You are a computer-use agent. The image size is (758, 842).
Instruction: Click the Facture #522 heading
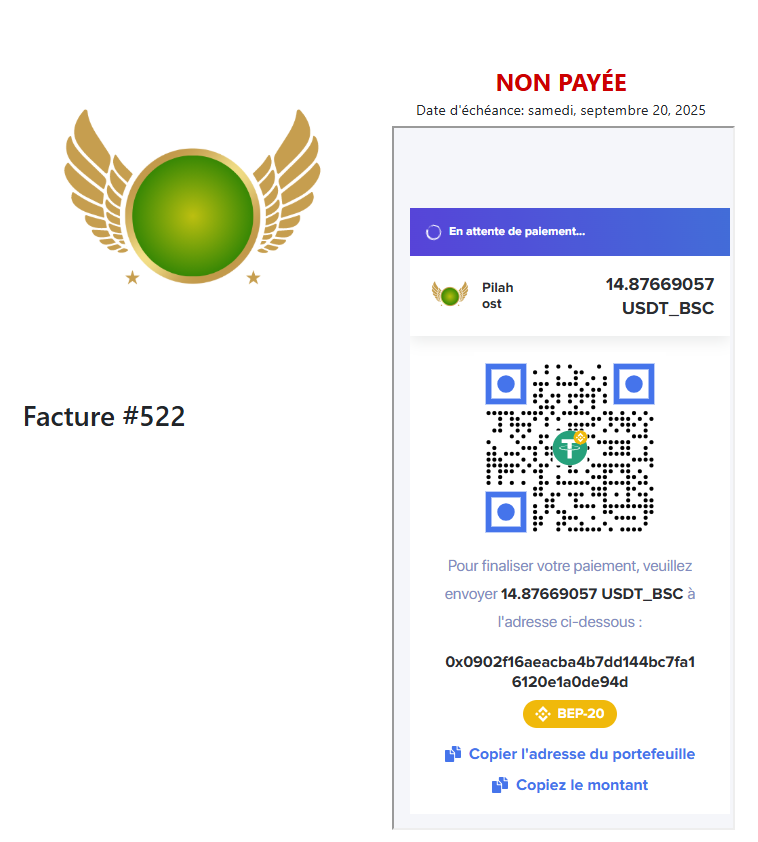tap(104, 417)
